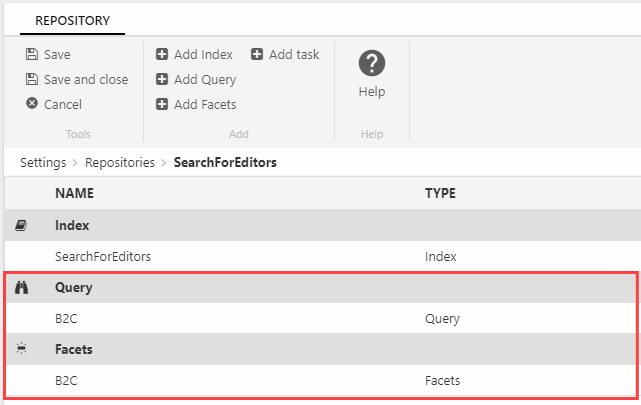Open the SearchForEditors index row
Image resolution: width=641 pixels, height=405 pixels.
pos(103,257)
